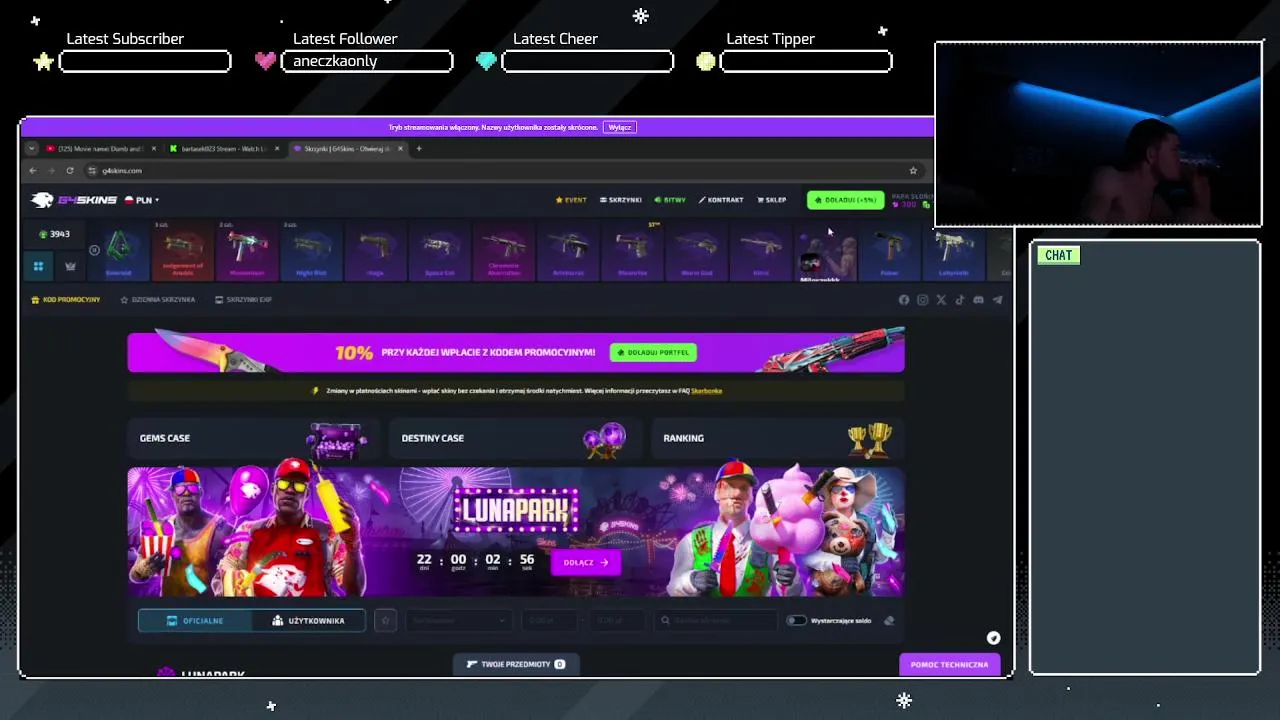
Task: Click the maximum price input field
Action: (x=617, y=621)
